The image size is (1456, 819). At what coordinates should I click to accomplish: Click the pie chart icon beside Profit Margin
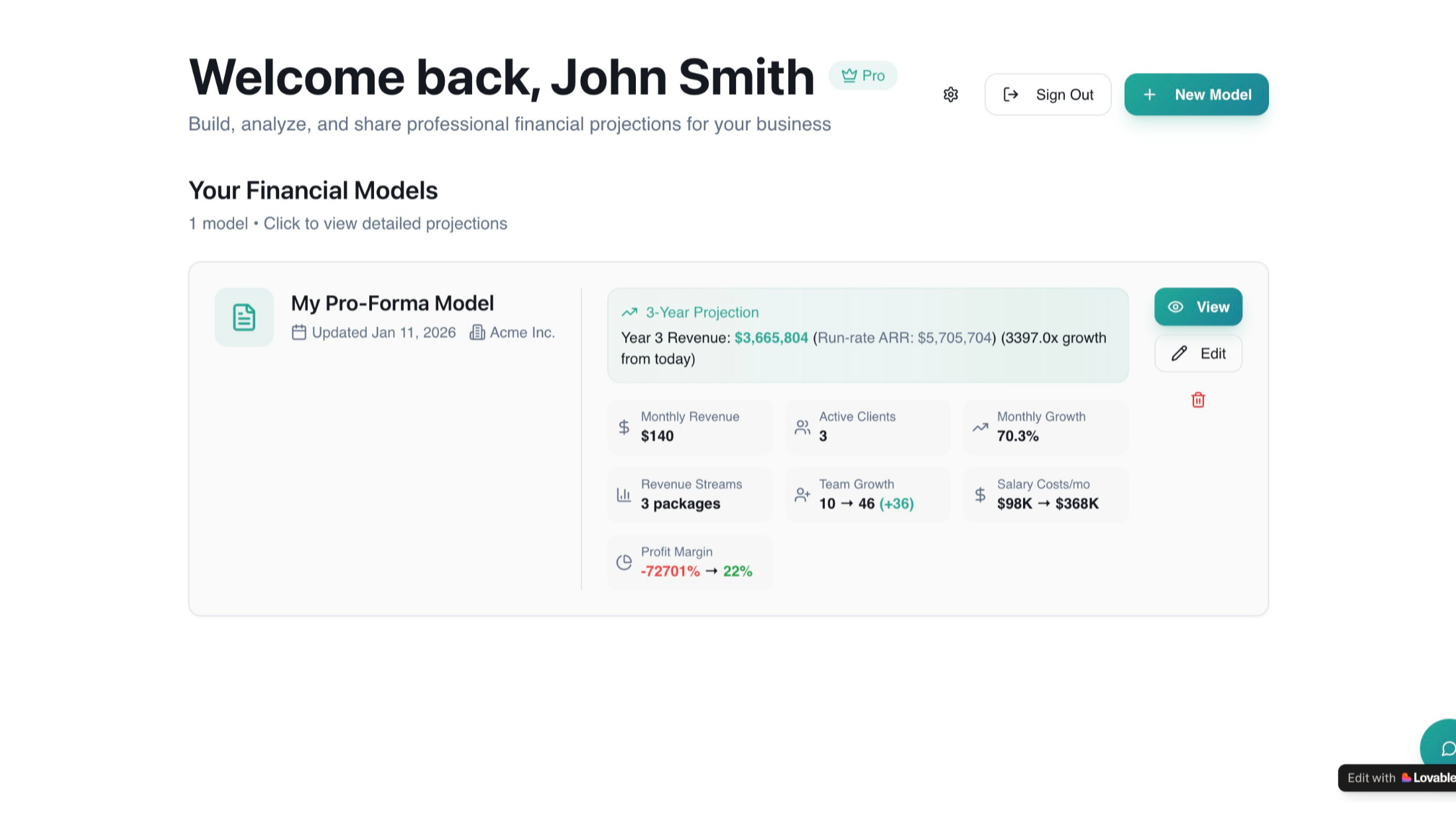tap(624, 562)
